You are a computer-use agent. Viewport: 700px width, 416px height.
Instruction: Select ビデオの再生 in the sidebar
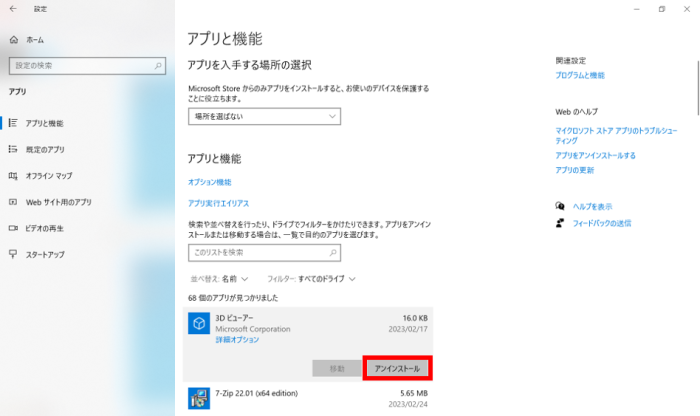tap(45, 228)
